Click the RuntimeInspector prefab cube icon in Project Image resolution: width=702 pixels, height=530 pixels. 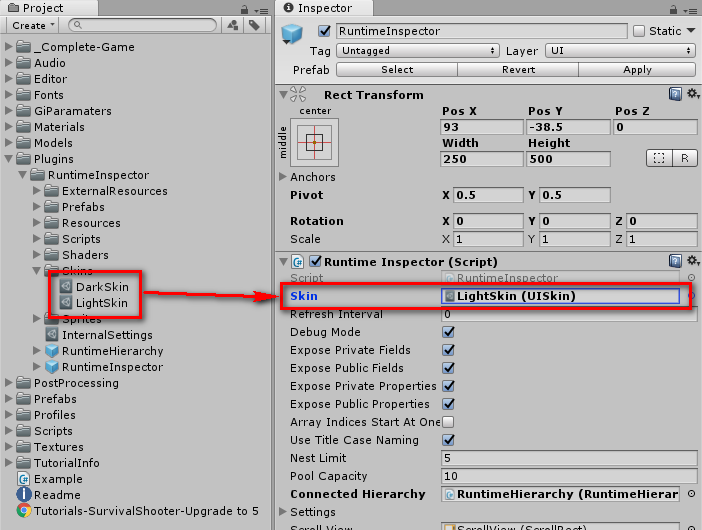[52, 367]
